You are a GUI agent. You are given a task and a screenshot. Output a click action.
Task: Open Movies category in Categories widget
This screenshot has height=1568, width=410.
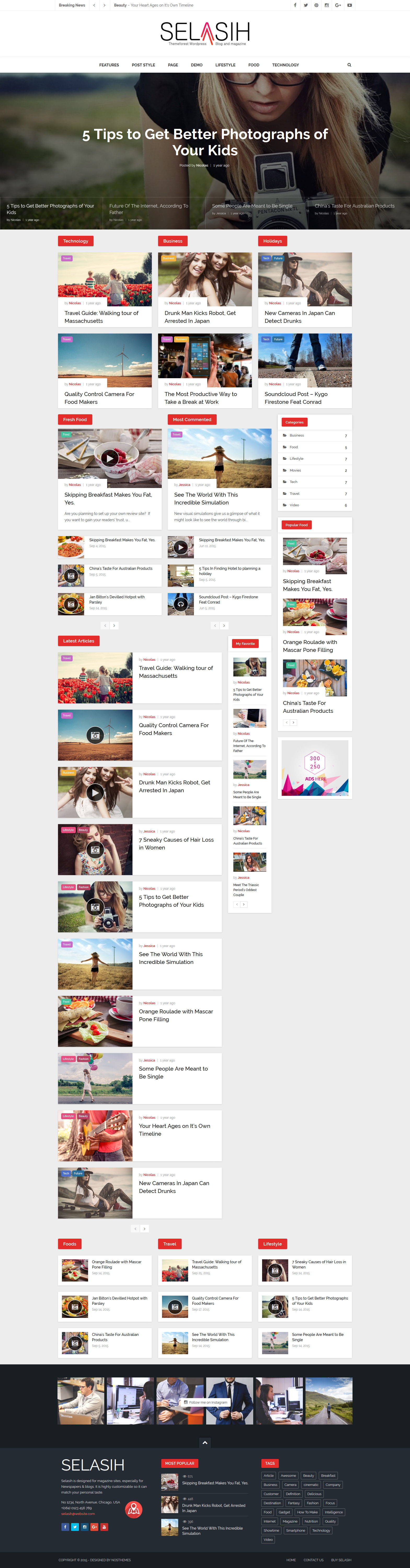coord(295,470)
